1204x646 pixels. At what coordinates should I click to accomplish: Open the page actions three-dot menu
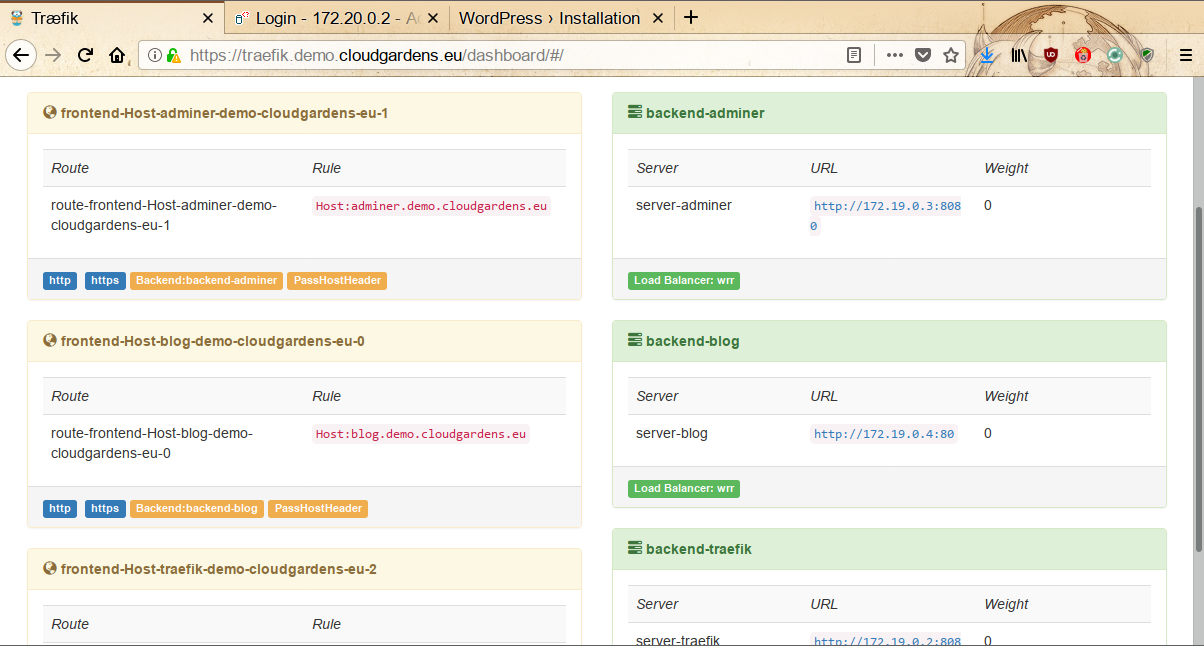(x=895, y=56)
